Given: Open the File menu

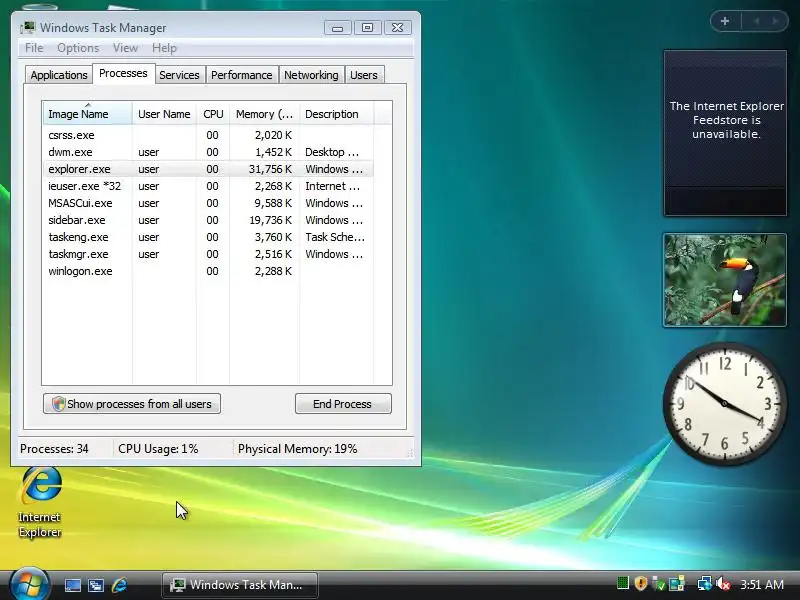Looking at the screenshot, I should [34, 48].
